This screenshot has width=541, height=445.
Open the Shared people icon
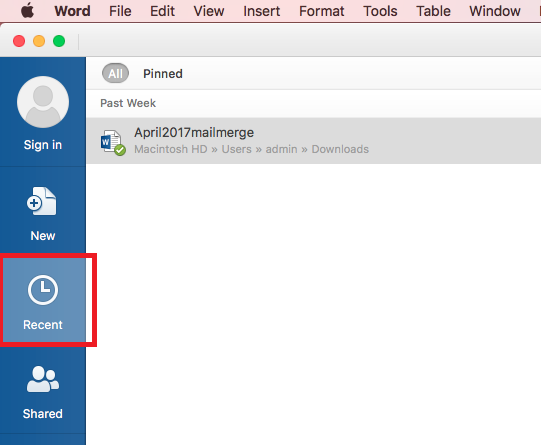tap(43, 379)
